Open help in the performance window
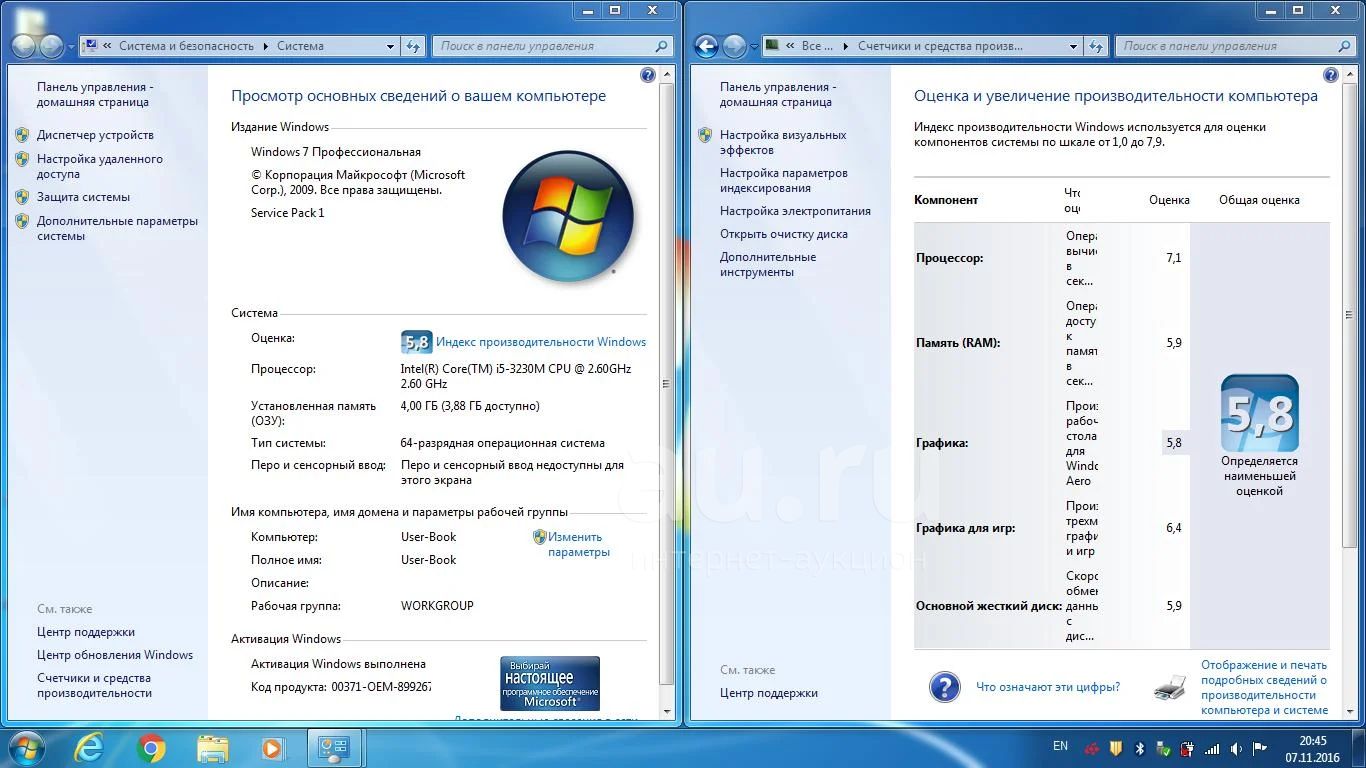Image resolution: width=1366 pixels, height=768 pixels. [x=1330, y=75]
